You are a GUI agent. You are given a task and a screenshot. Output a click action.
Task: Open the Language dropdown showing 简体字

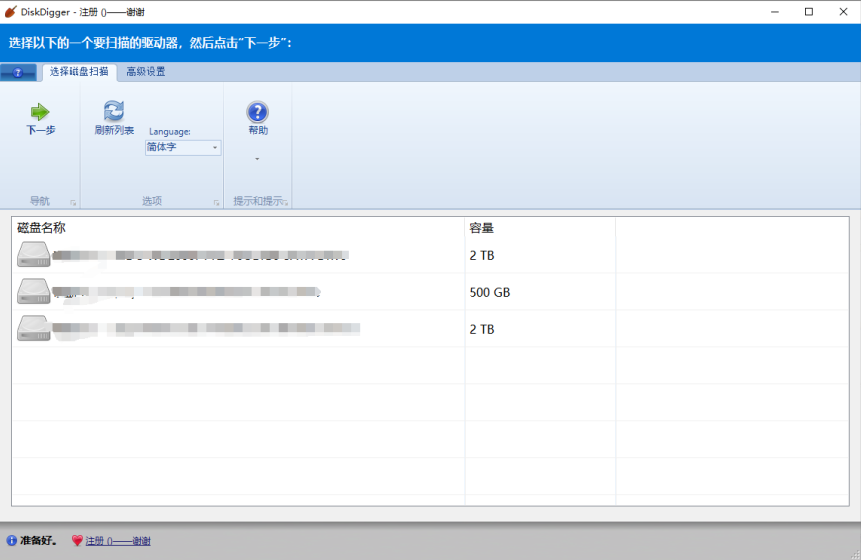(183, 147)
